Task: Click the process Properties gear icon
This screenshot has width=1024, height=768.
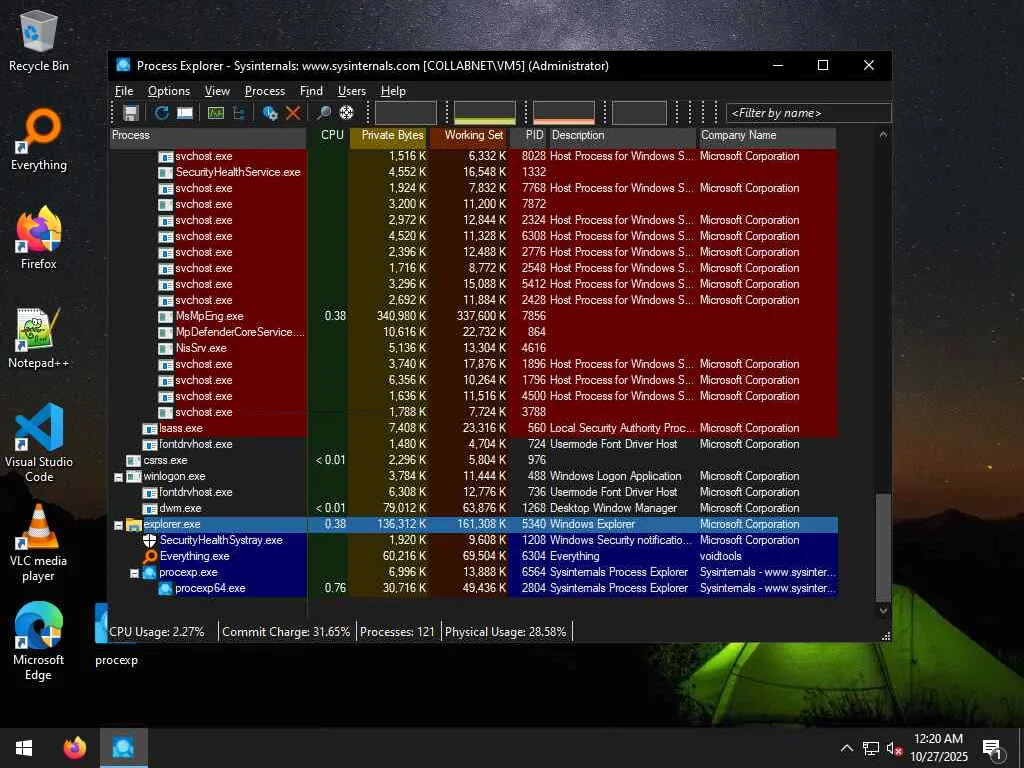Action: [x=270, y=113]
